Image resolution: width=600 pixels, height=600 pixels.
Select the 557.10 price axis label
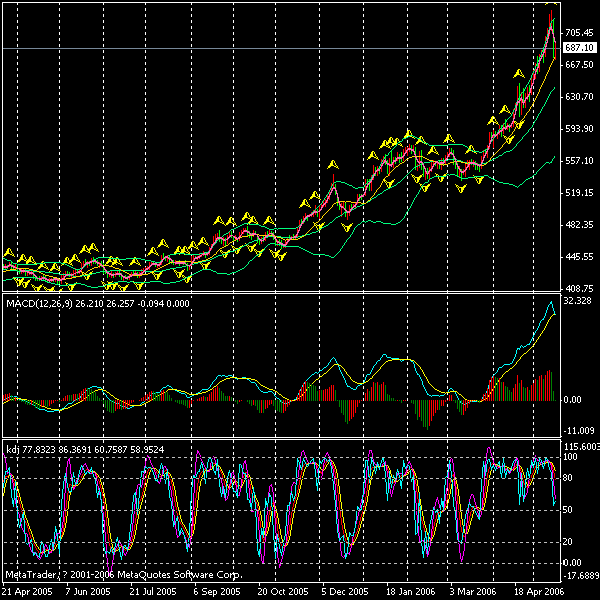point(580,161)
